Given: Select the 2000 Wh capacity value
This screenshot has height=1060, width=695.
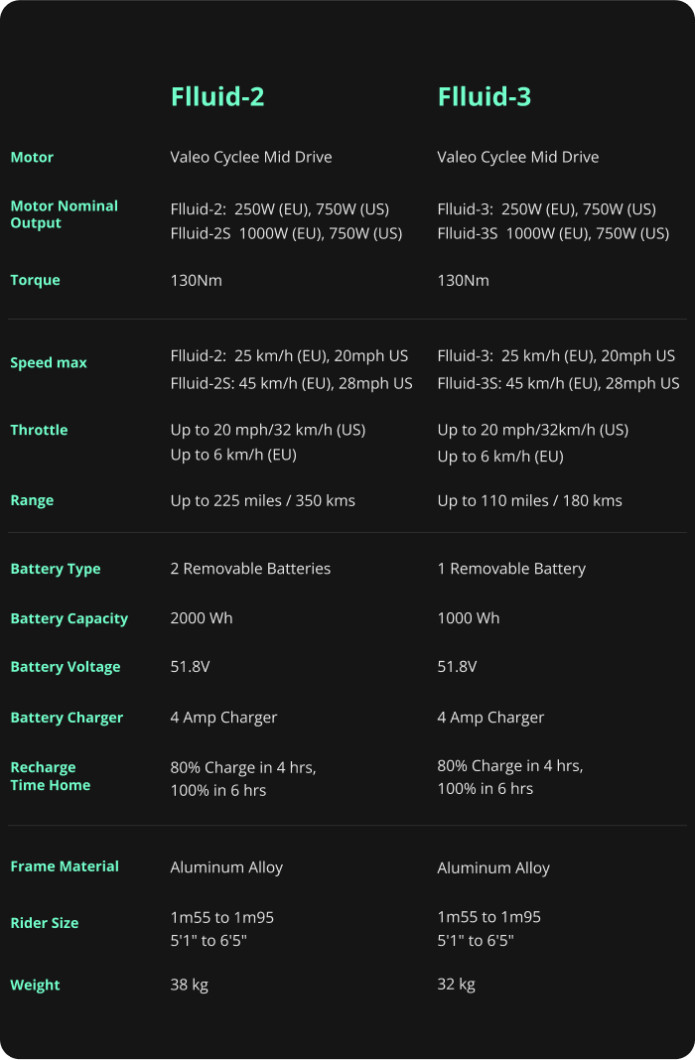Looking at the screenshot, I should [201, 618].
